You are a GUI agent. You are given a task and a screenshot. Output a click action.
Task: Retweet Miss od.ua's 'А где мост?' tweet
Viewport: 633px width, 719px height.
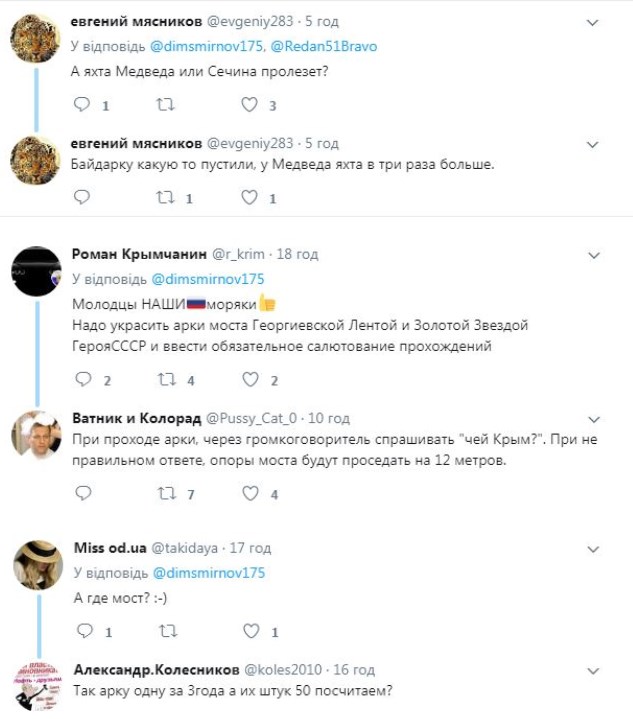[x=167, y=631]
